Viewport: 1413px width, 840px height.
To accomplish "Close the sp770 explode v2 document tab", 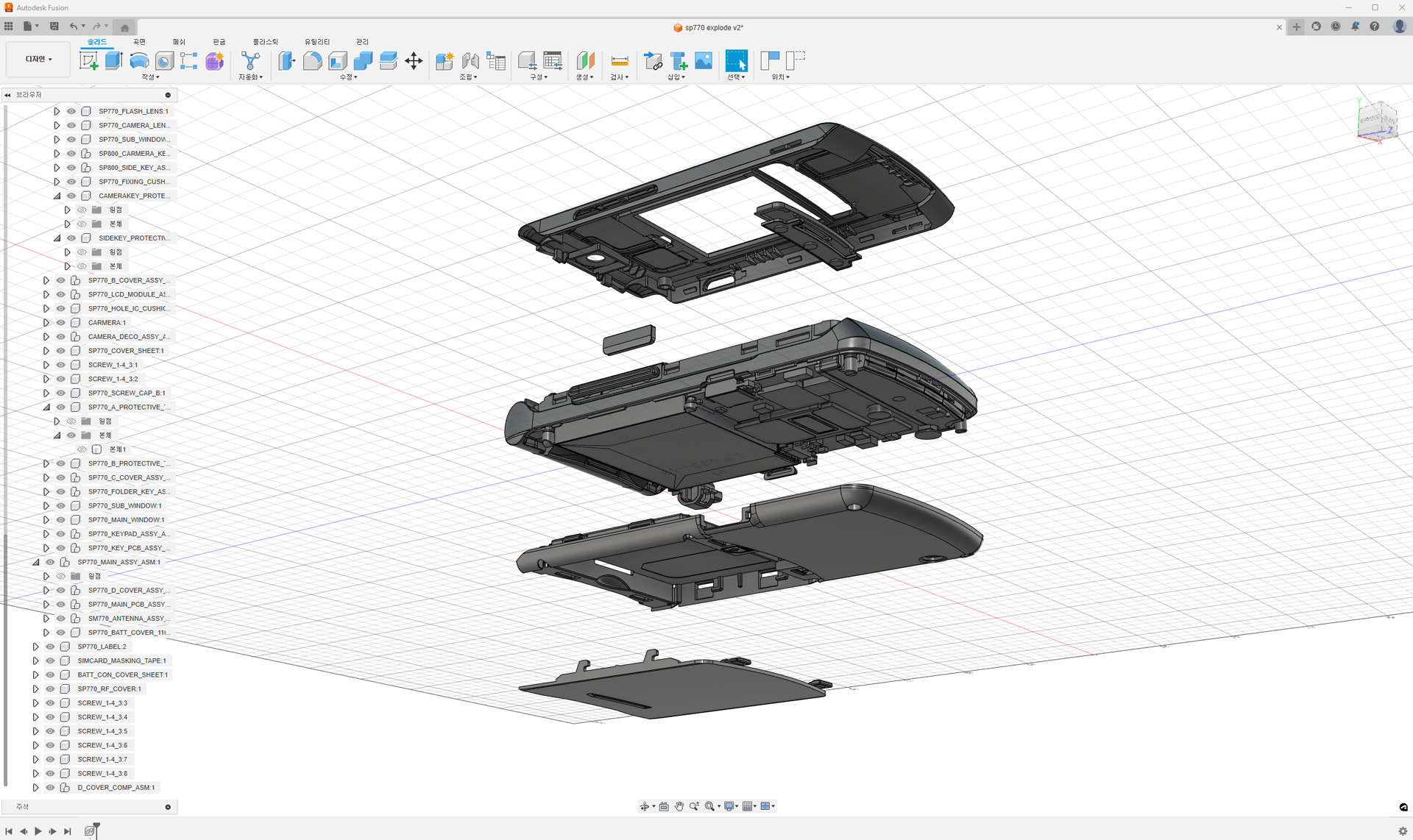I will pos(1279,27).
